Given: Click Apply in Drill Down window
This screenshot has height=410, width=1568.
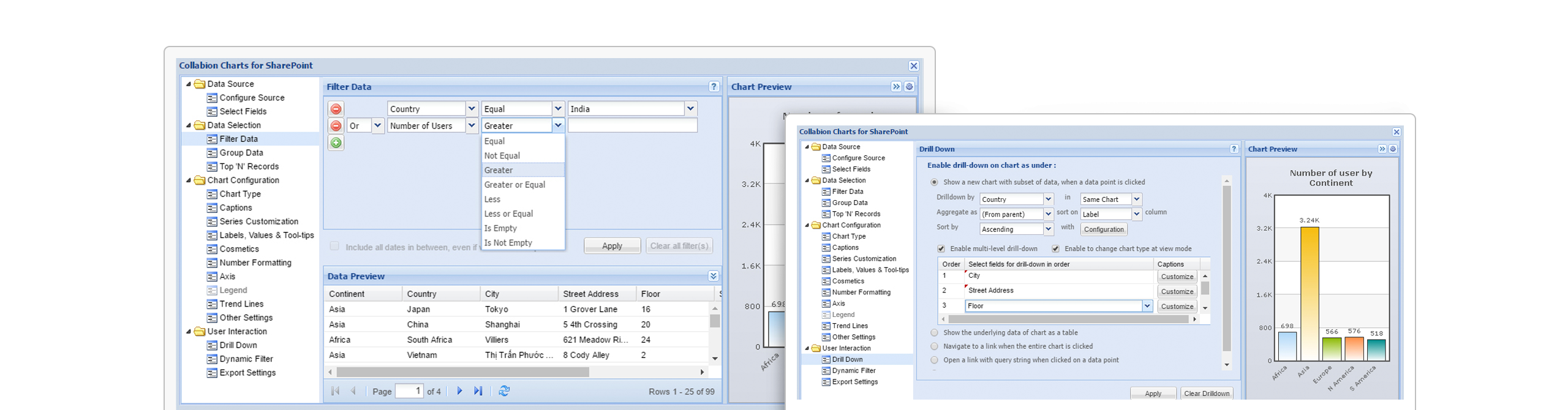Looking at the screenshot, I should pyautogui.click(x=1153, y=393).
